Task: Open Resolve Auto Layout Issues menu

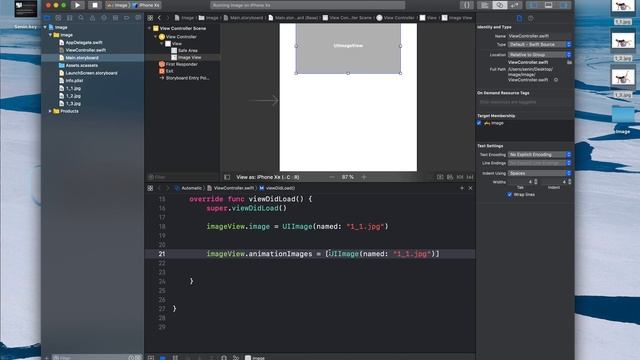Action: tap(470, 177)
